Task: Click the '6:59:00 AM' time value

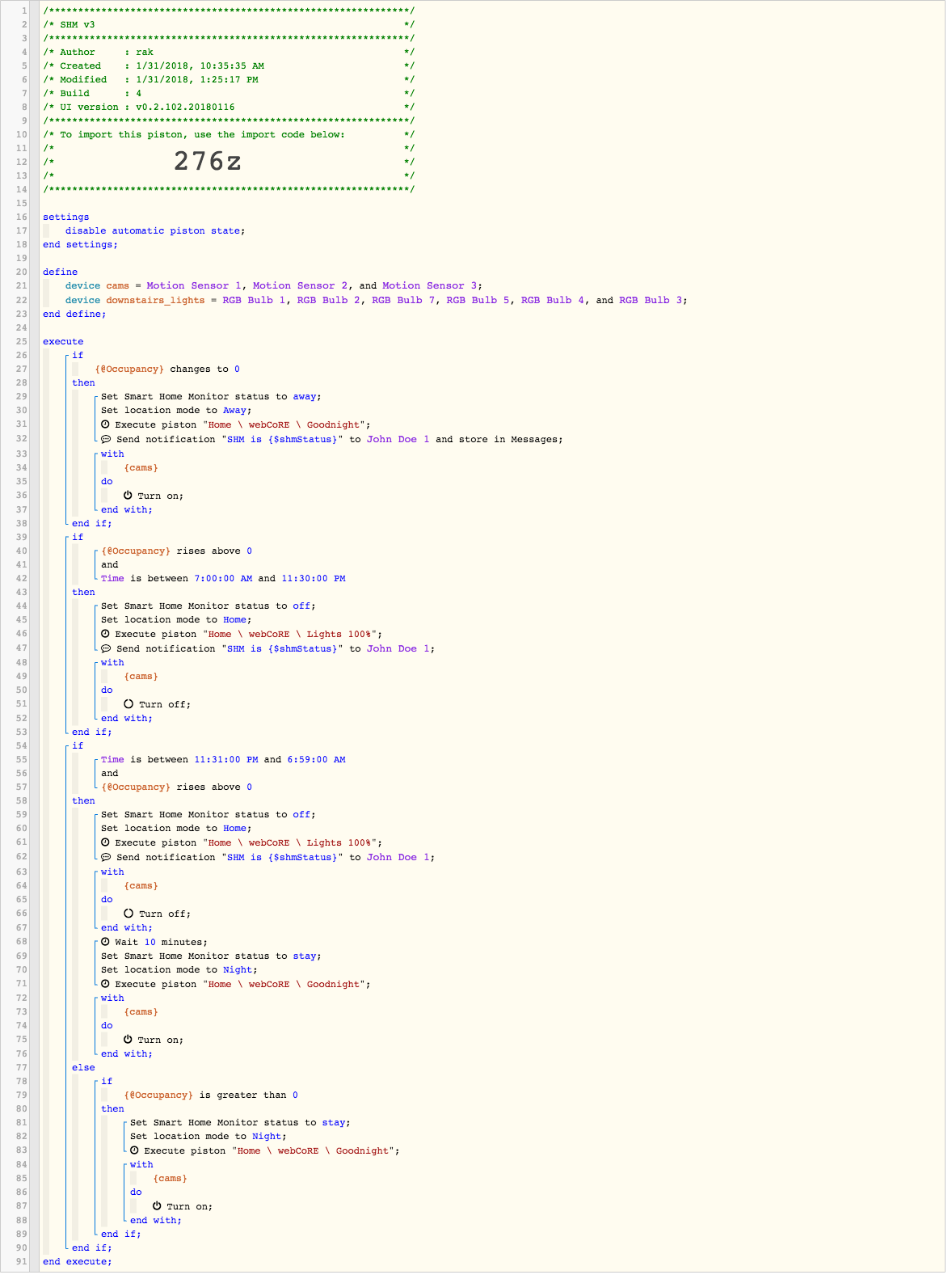Action: [x=317, y=759]
